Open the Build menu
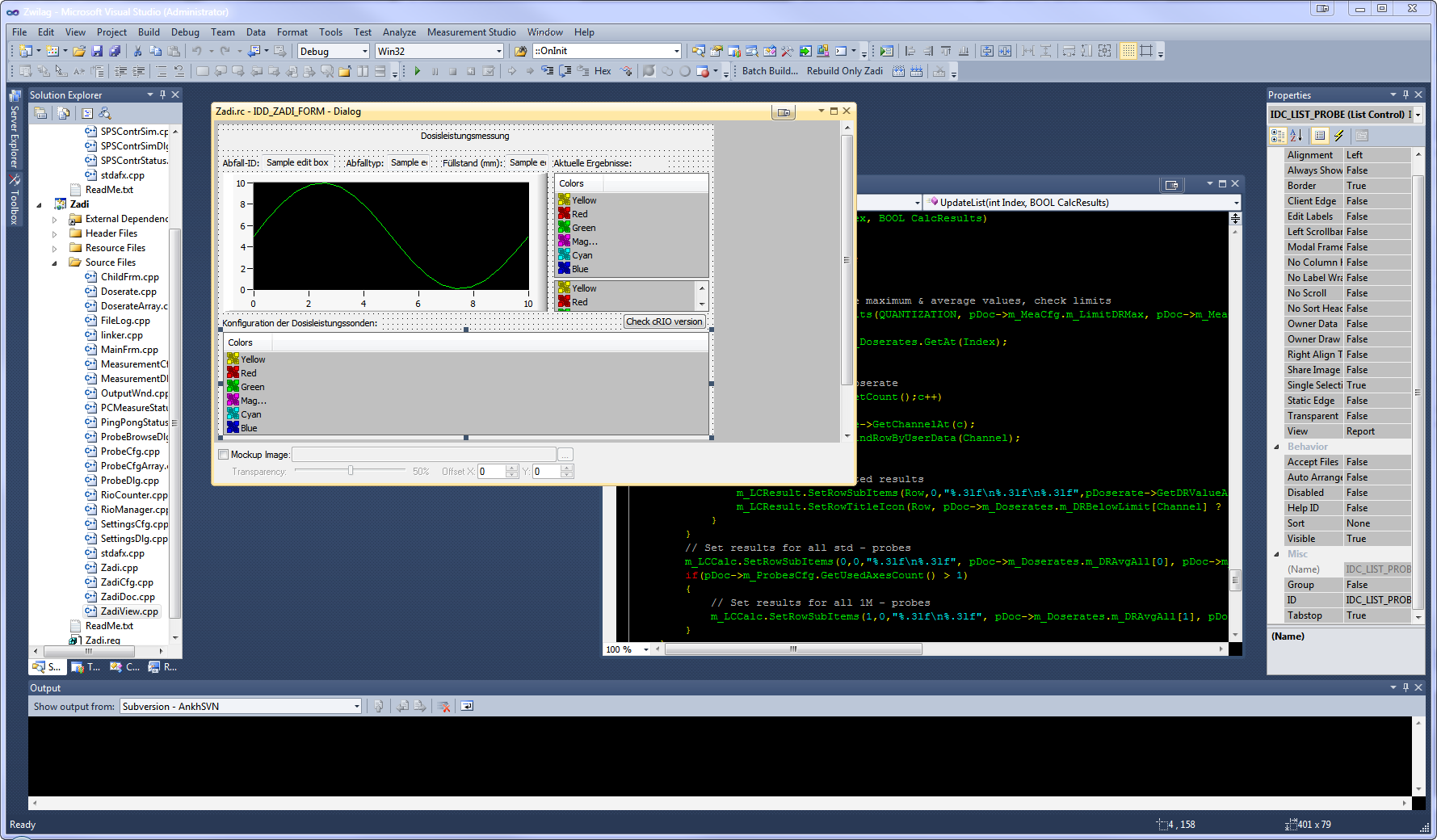The width and height of the screenshot is (1437, 840). 149,32
